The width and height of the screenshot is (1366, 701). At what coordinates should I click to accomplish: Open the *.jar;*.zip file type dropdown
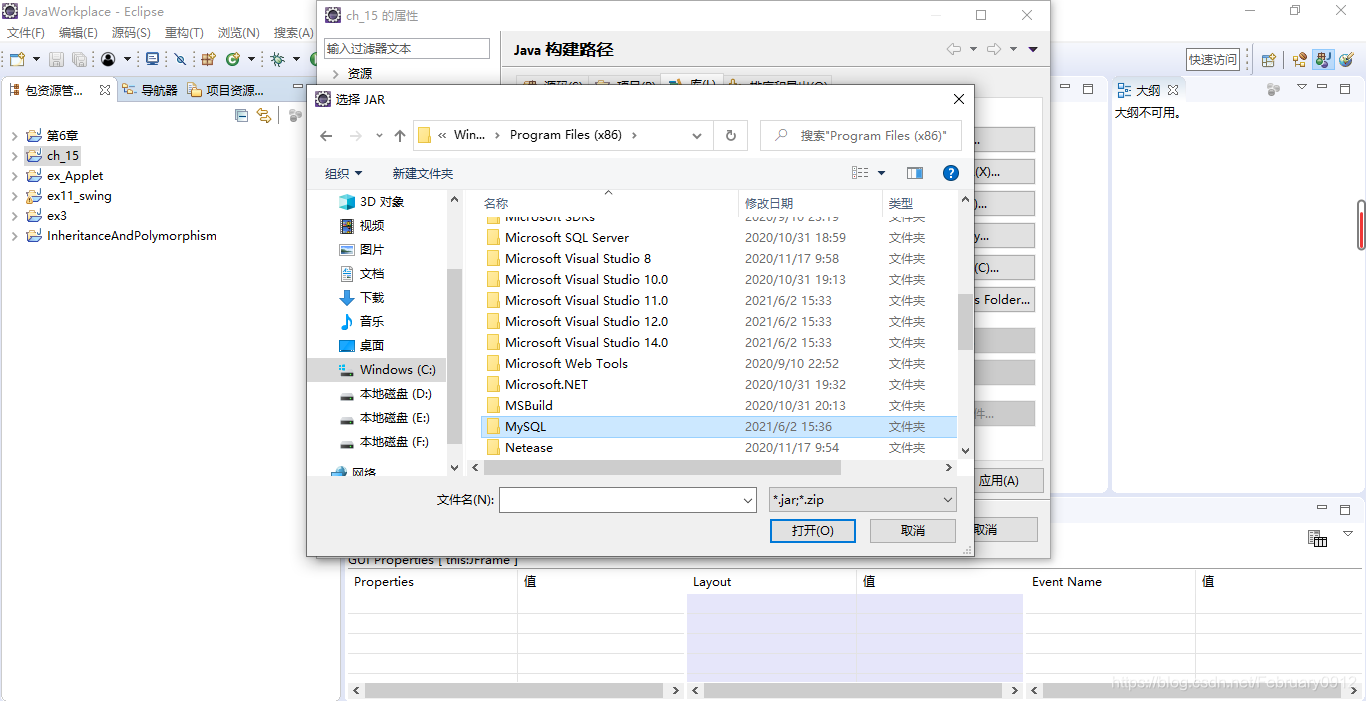coord(863,500)
